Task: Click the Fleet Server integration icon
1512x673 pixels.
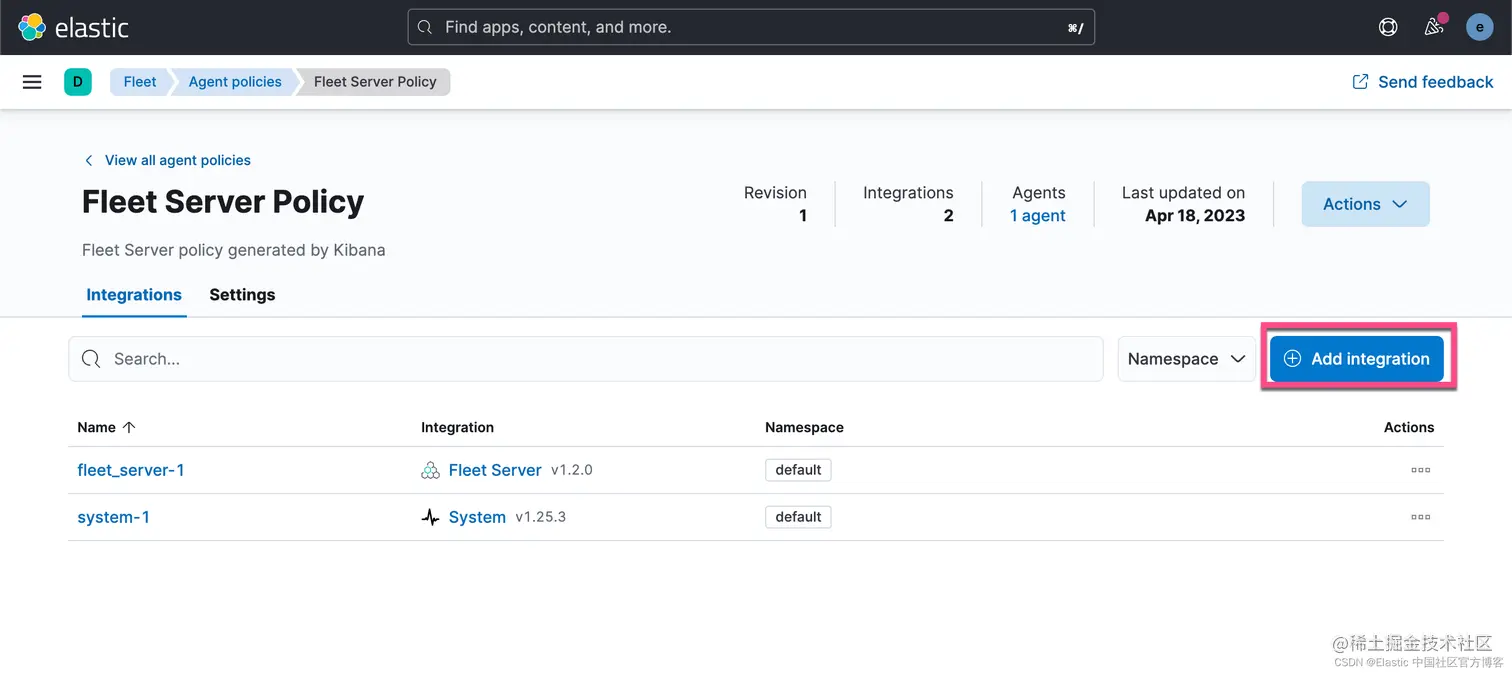Action: coord(430,470)
